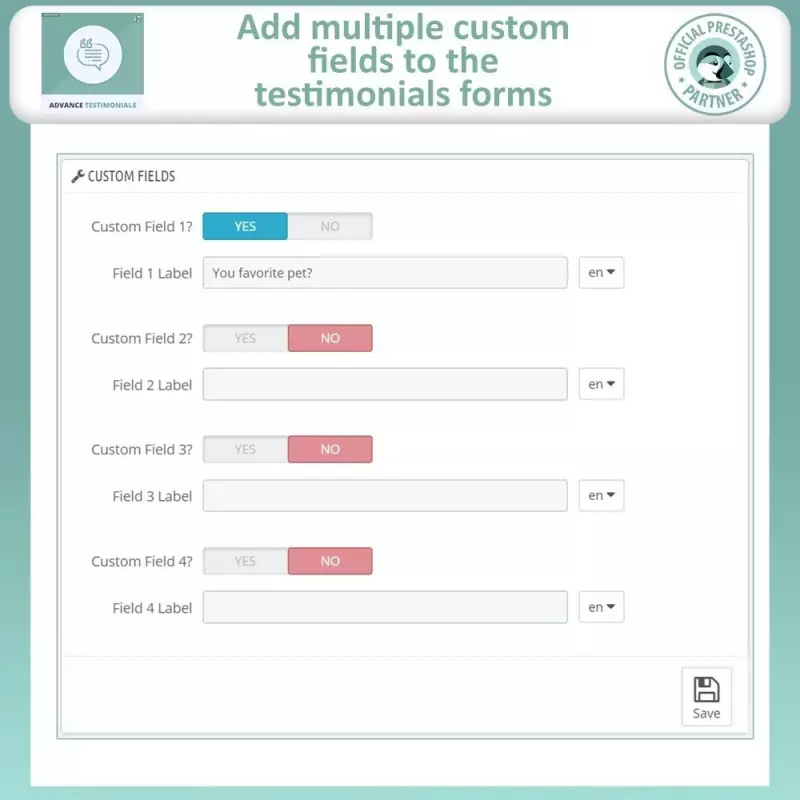Screen dimensions: 800x800
Task: Enable Custom Field 4 with YES
Action: [x=245, y=561]
